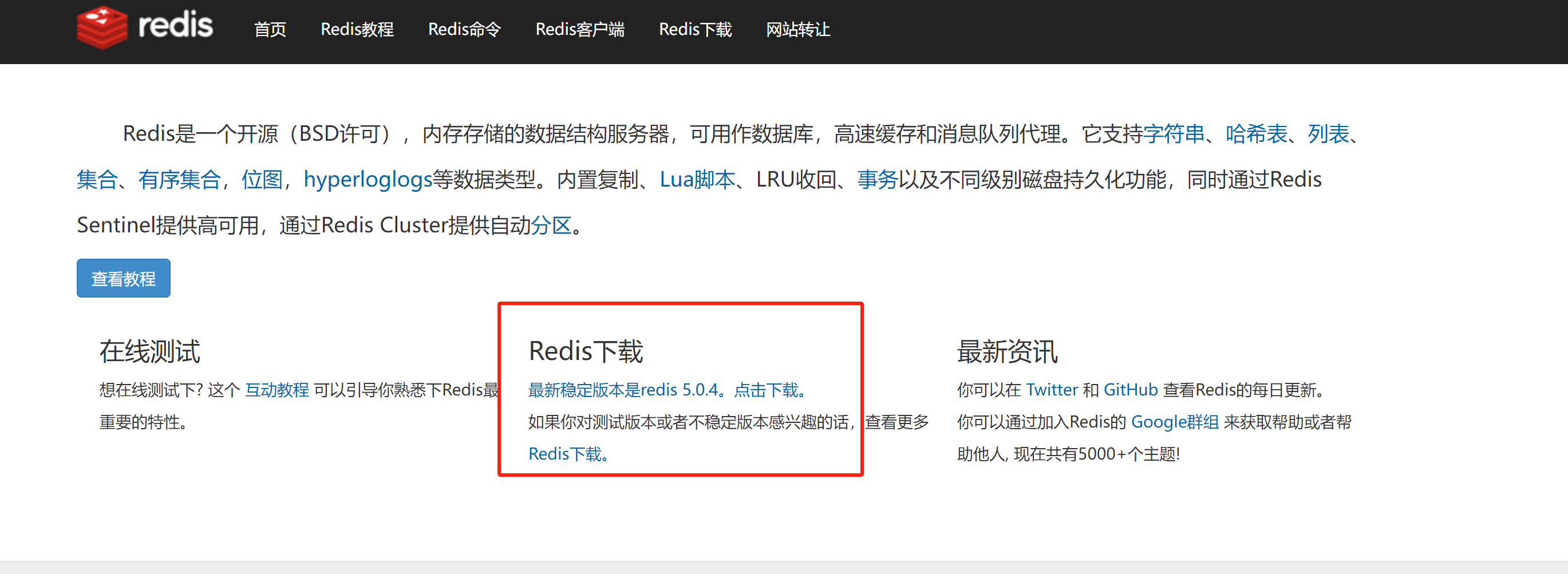
Task: Open the 分区 link
Action: (x=551, y=225)
